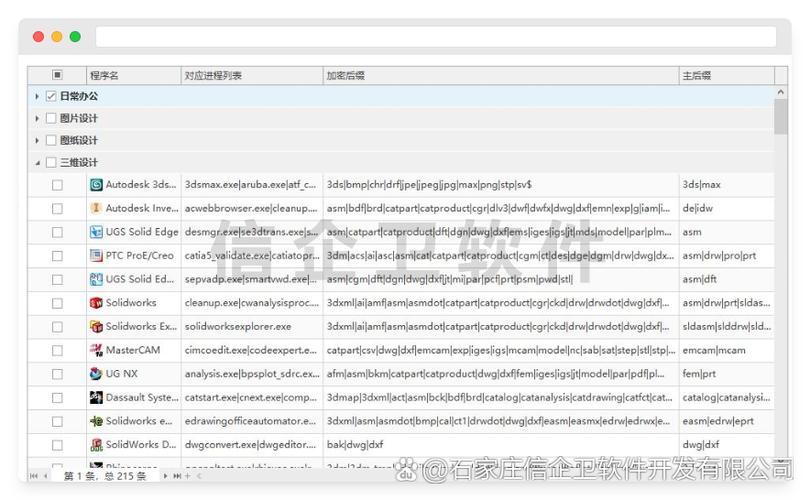Go to the previous record with pager arrow
Screen dimensions: 810x500
coord(46,476)
